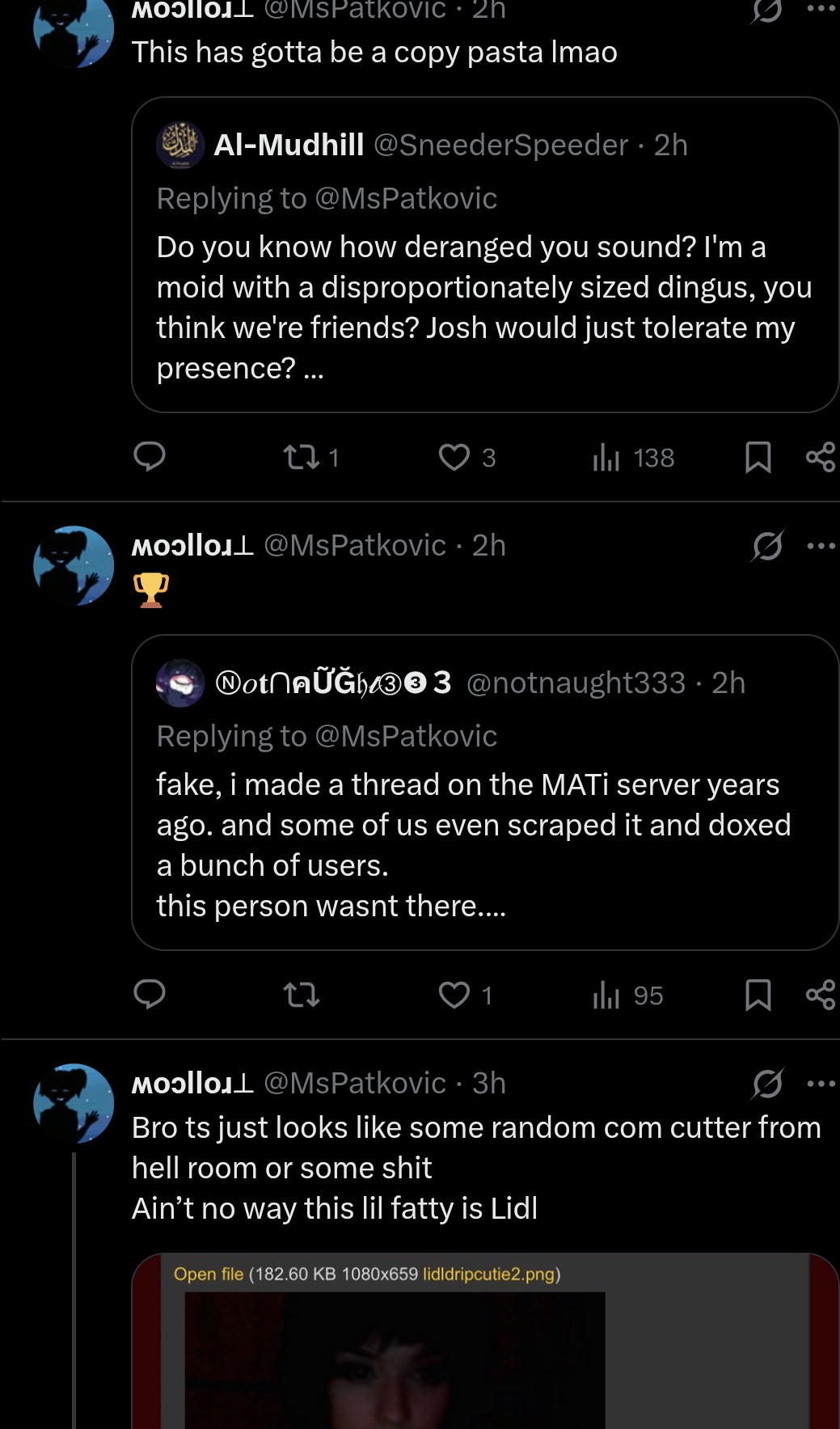Open more options on 3h post
Image resolution: width=840 pixels, height=1429 pixels.
click(x=821, y=1084)
